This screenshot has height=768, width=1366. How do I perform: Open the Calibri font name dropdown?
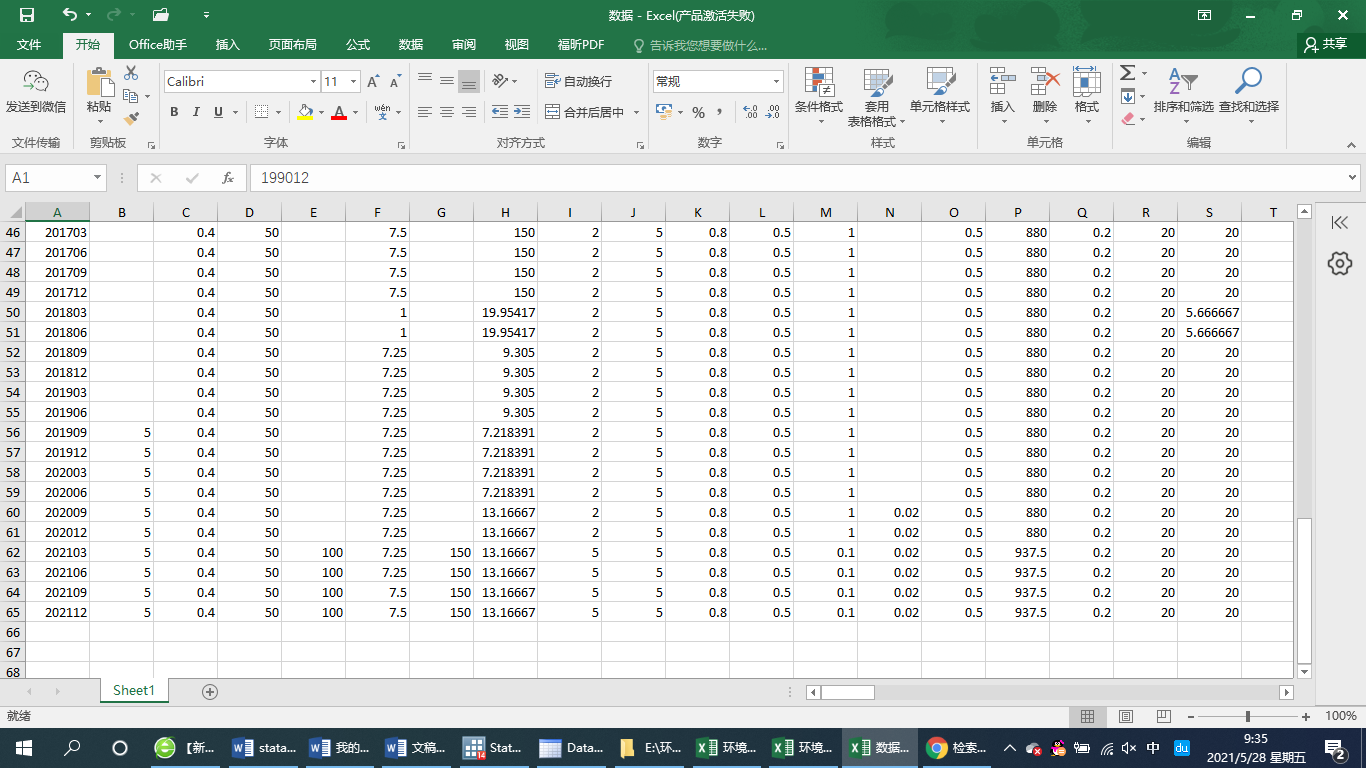coord(313,82)
